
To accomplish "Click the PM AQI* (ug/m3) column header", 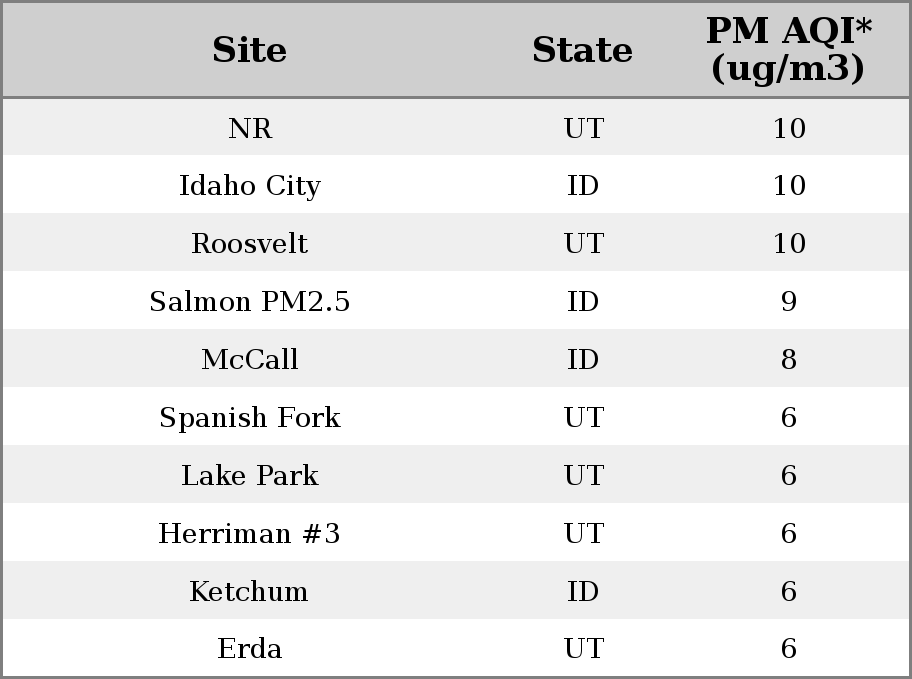I will (789, 49).
